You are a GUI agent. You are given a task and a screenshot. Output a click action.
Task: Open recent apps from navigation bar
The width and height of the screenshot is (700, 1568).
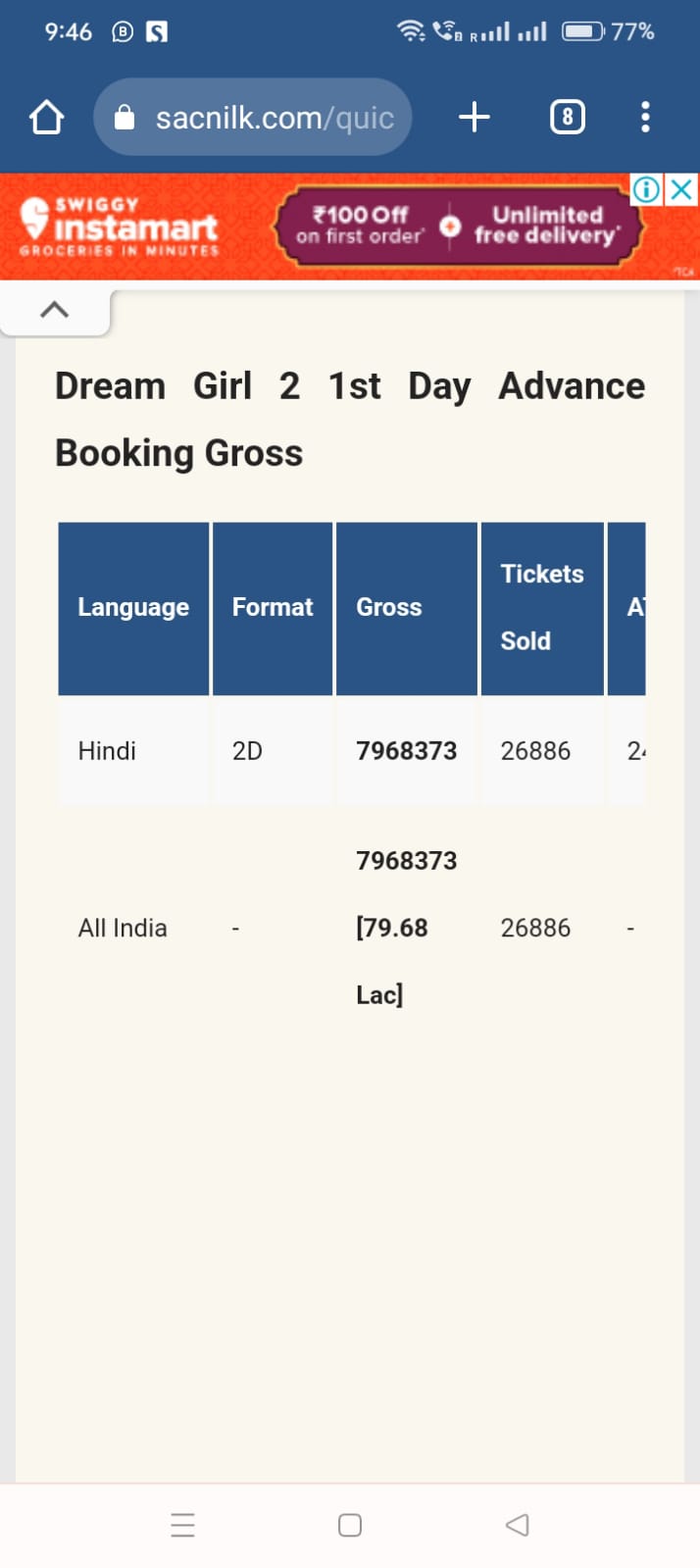(x=183, y=1525)
